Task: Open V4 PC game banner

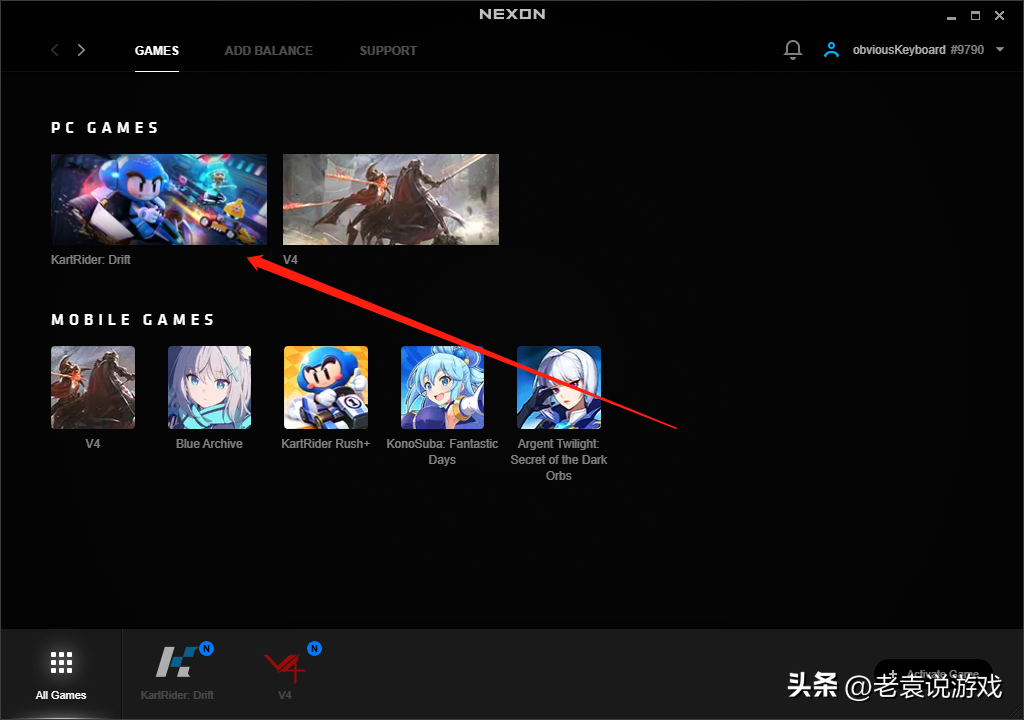Action: tap(391, 199)
